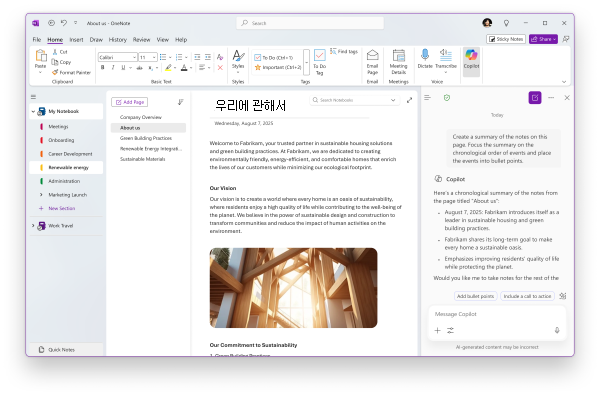Activate the Format Painter tool
Viewport: 600px width, 395px height.
tap(72, 72)
